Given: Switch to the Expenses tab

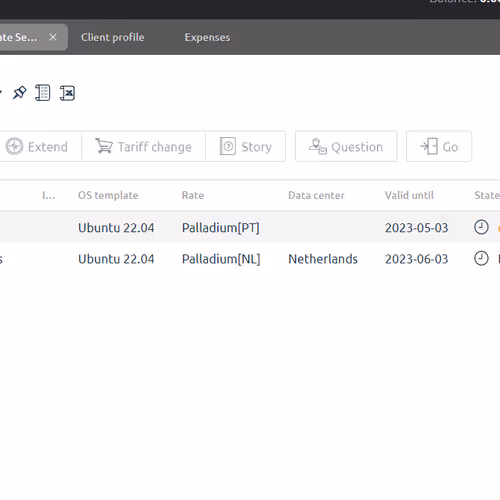Looking at the screenshot, I should 207,37.
